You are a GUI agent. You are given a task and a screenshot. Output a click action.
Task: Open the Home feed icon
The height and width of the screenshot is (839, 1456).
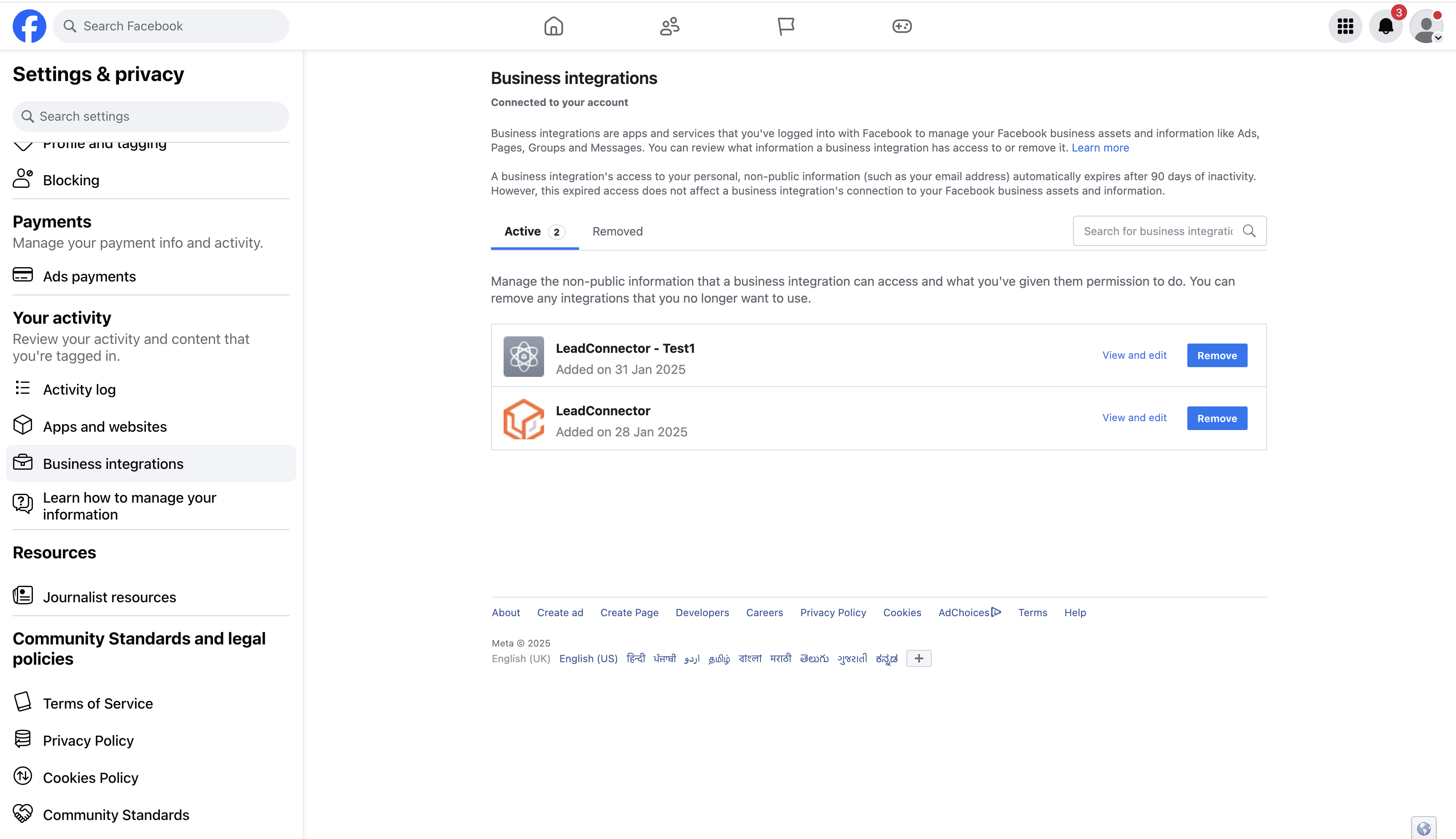(x=553, y=26)
